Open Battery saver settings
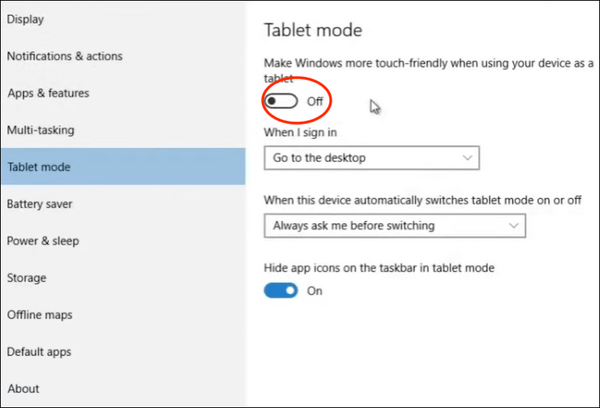 coord(40,204)
